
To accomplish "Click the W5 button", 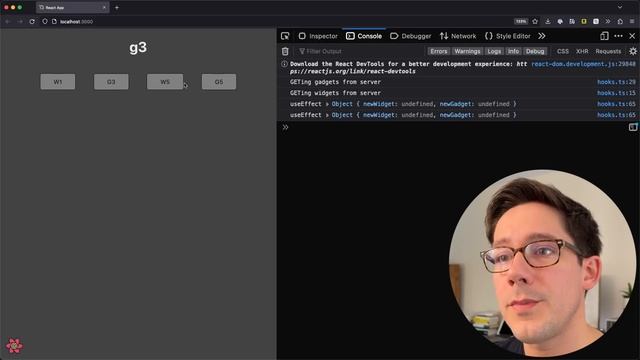I will pos(165,82).
